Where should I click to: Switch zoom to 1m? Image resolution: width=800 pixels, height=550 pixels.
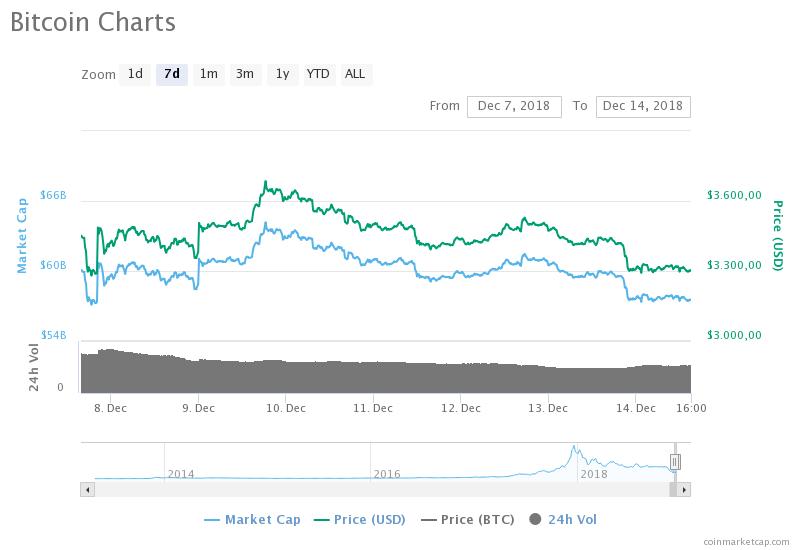pyautogui.click(x=209, y=74)
